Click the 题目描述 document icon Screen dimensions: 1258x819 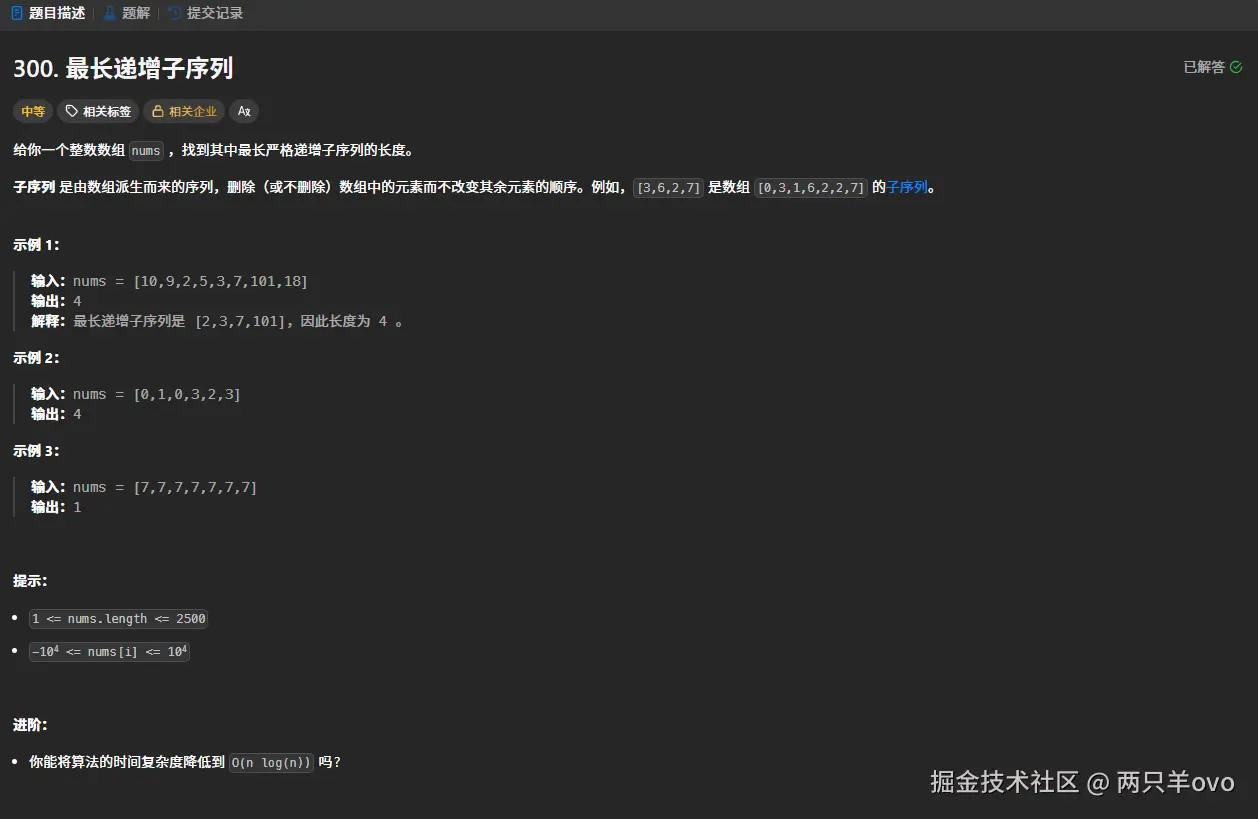point(17,13)
